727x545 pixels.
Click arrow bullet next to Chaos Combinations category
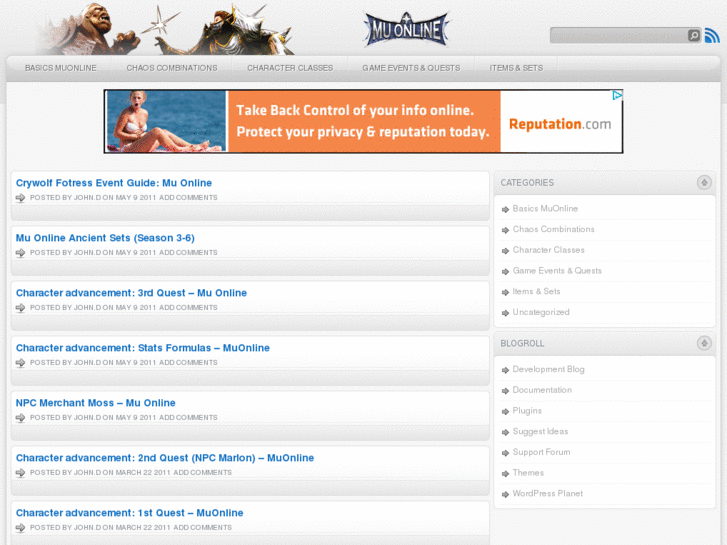point(505,230)
